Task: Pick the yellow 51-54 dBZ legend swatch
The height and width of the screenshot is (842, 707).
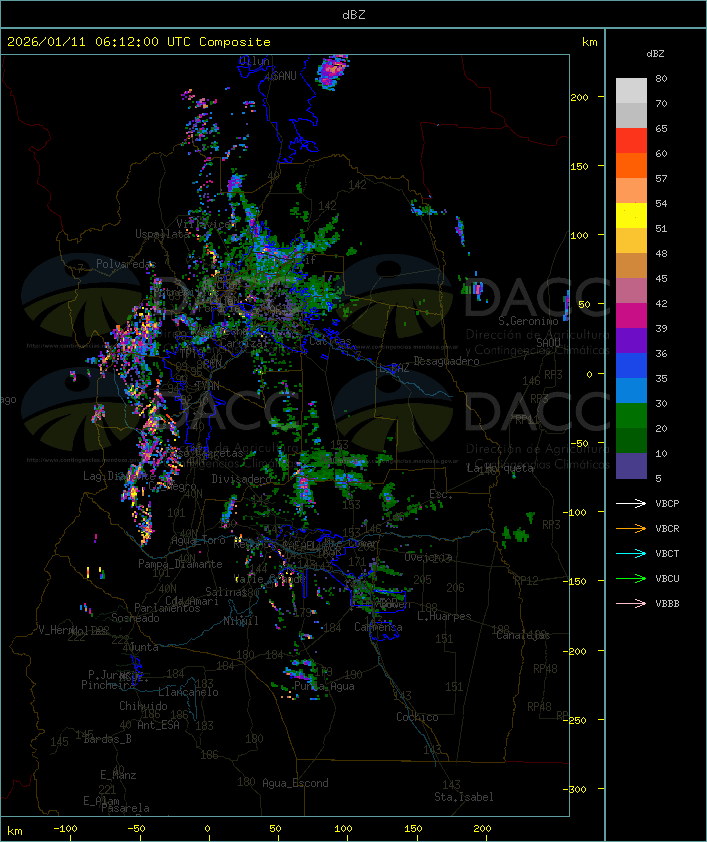Action: (x=631, y=215)
